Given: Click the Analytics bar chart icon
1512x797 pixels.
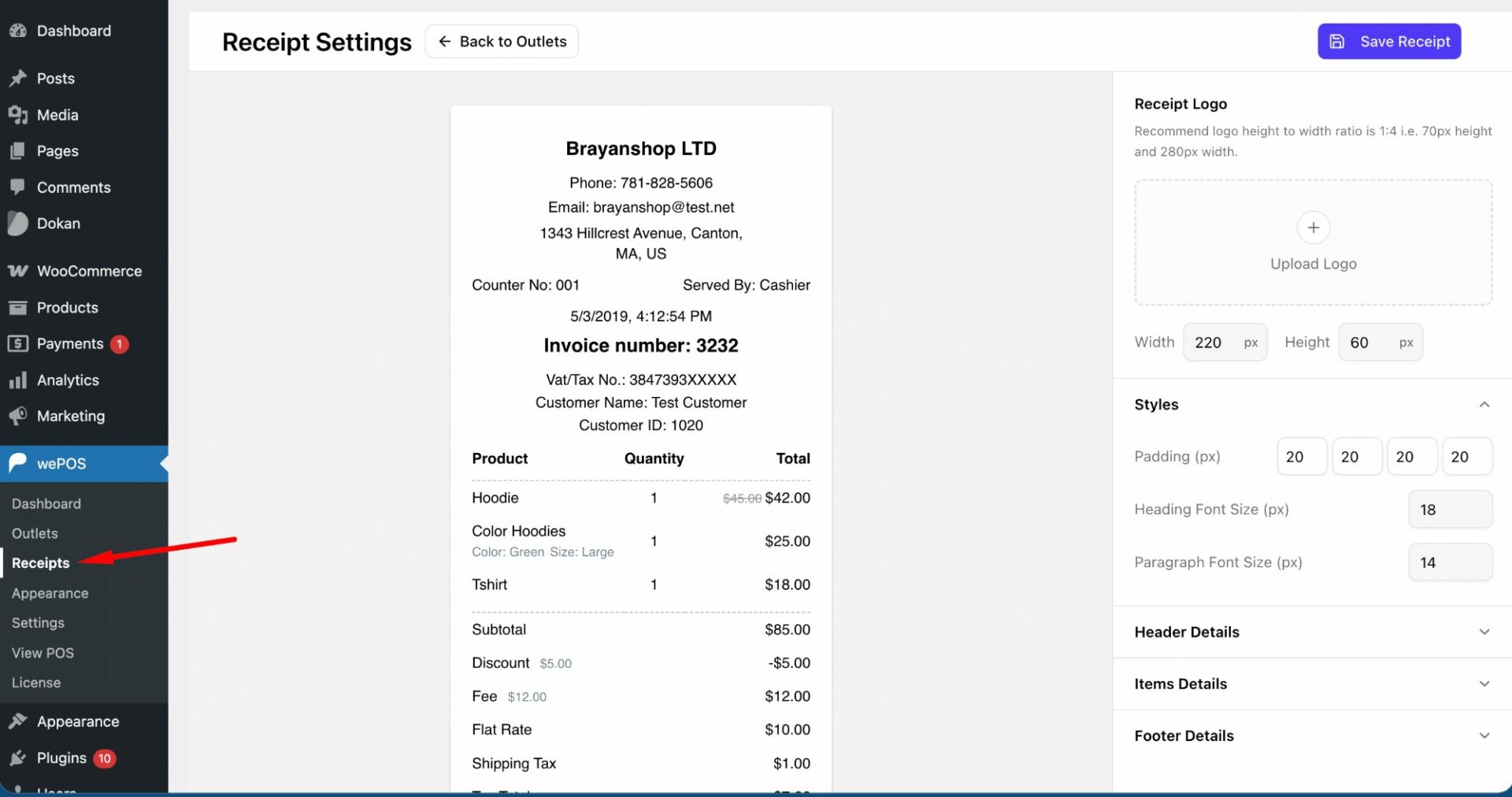Looking at the screenshot, I should tap(17, 380).
